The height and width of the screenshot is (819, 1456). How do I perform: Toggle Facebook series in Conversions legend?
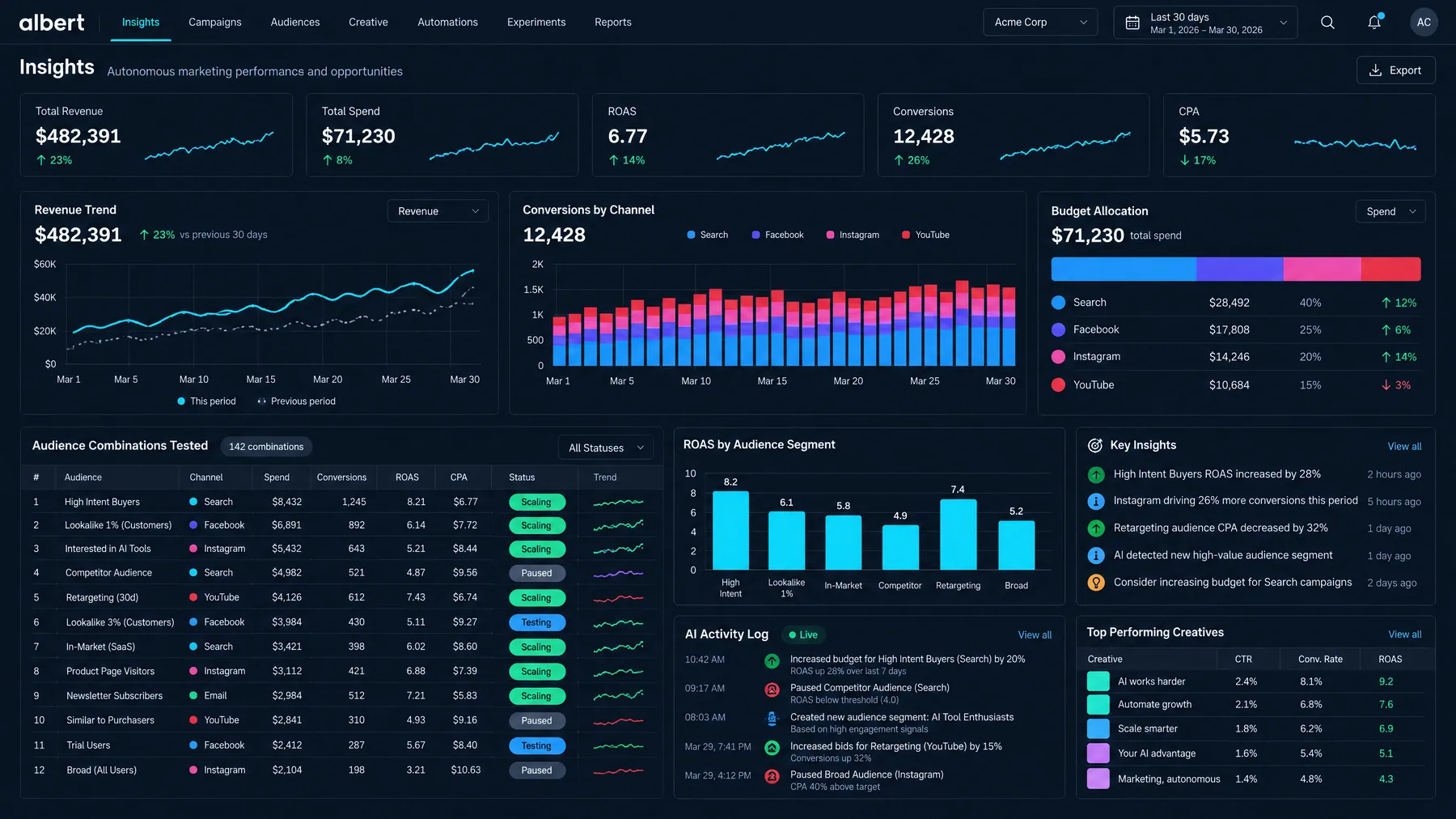click(x=777, y=235)
